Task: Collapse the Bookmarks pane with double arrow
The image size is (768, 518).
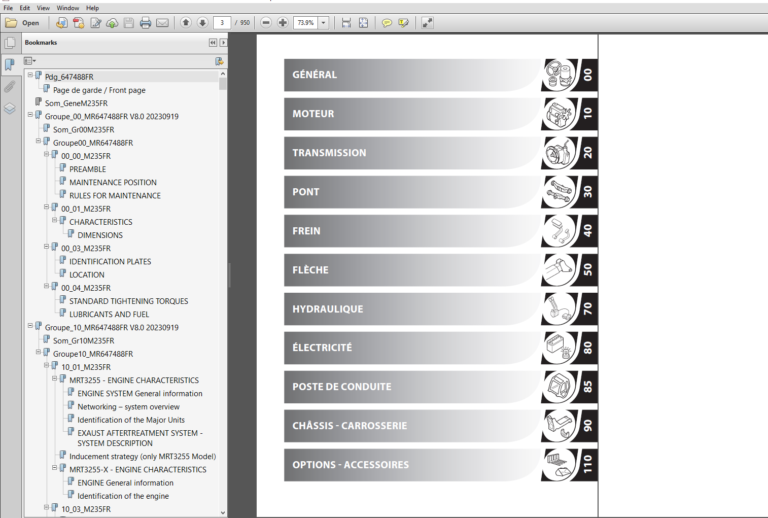Action: pyautogui.click(x=213, y=43)
